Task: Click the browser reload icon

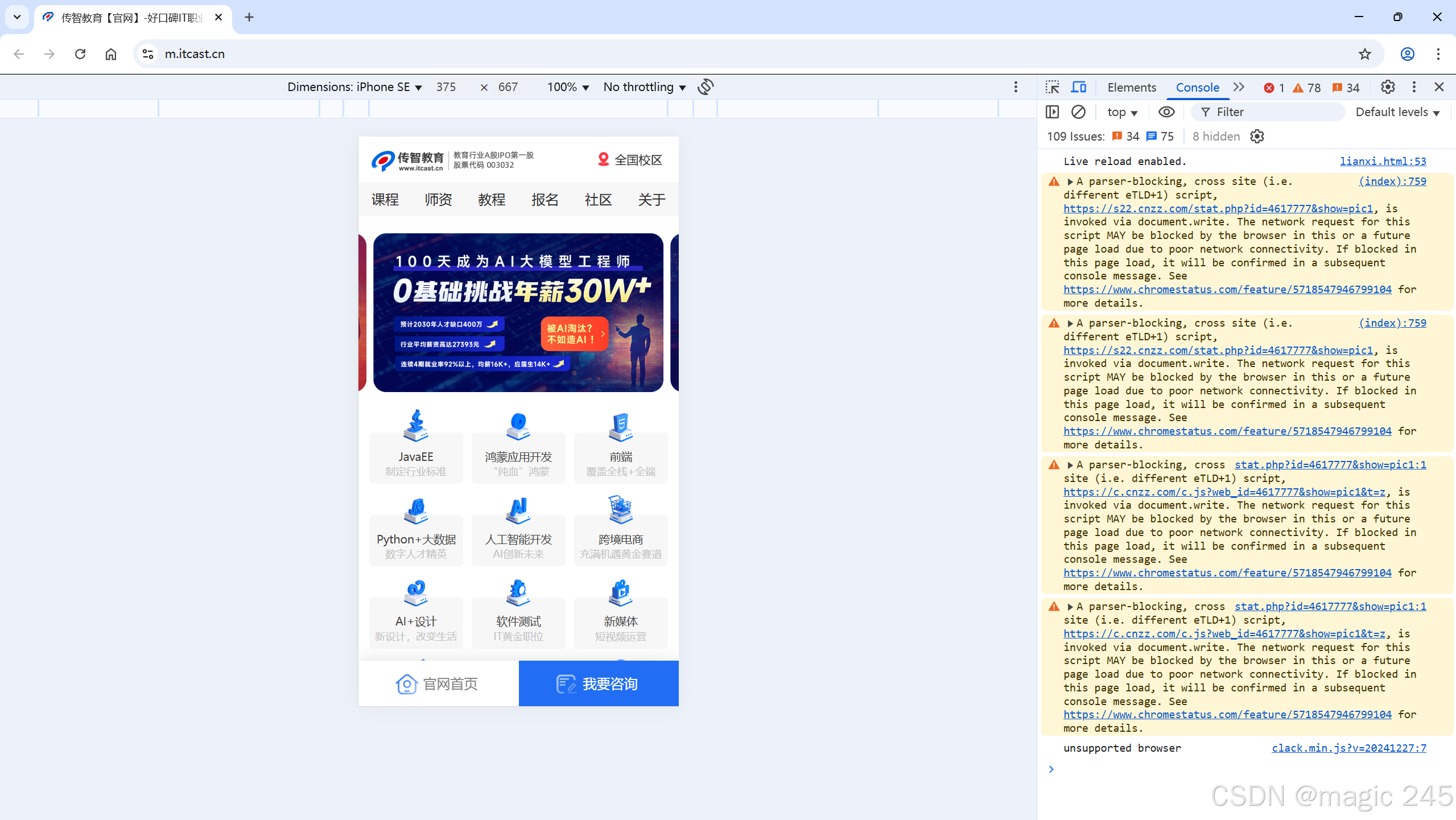Action: click(80, 54)
